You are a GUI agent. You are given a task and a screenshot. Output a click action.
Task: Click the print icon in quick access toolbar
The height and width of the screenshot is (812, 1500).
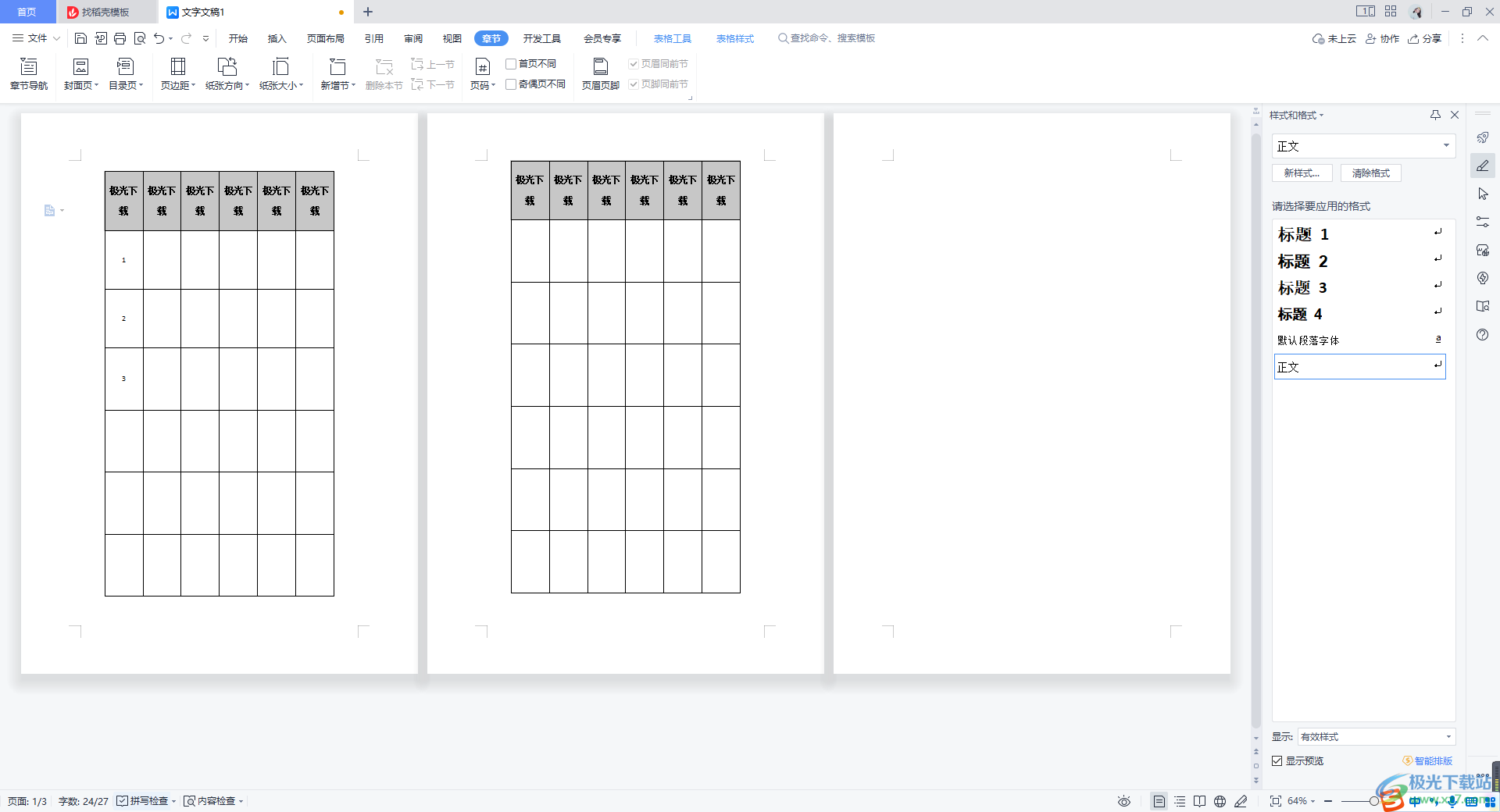pyautogui.click(x=120, y=38)
